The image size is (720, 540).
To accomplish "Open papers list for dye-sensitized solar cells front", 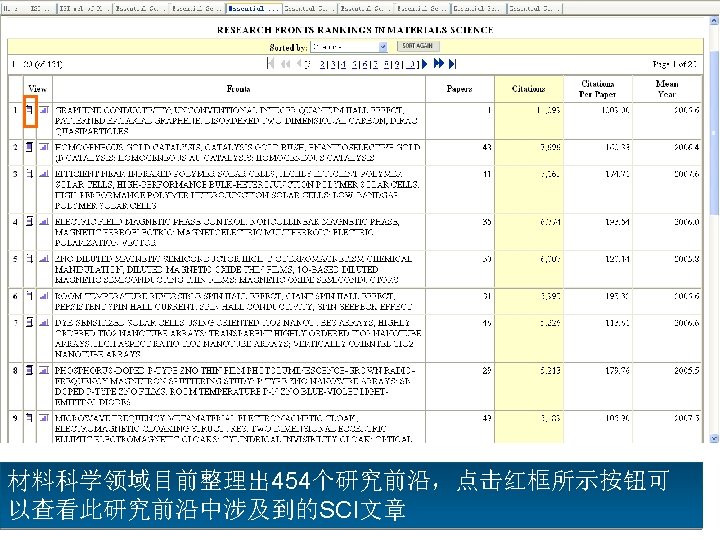I will point(29,322).
